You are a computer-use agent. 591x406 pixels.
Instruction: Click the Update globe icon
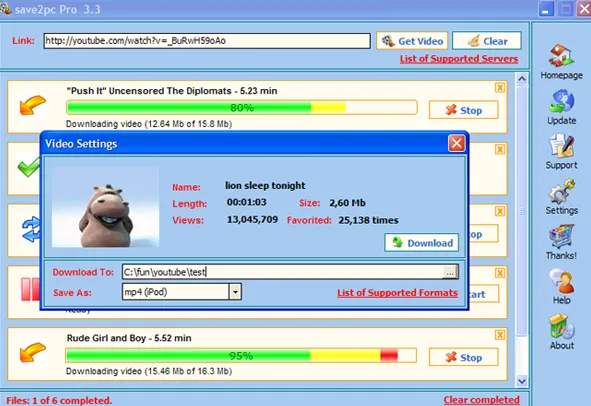click(x=561, y=101)
